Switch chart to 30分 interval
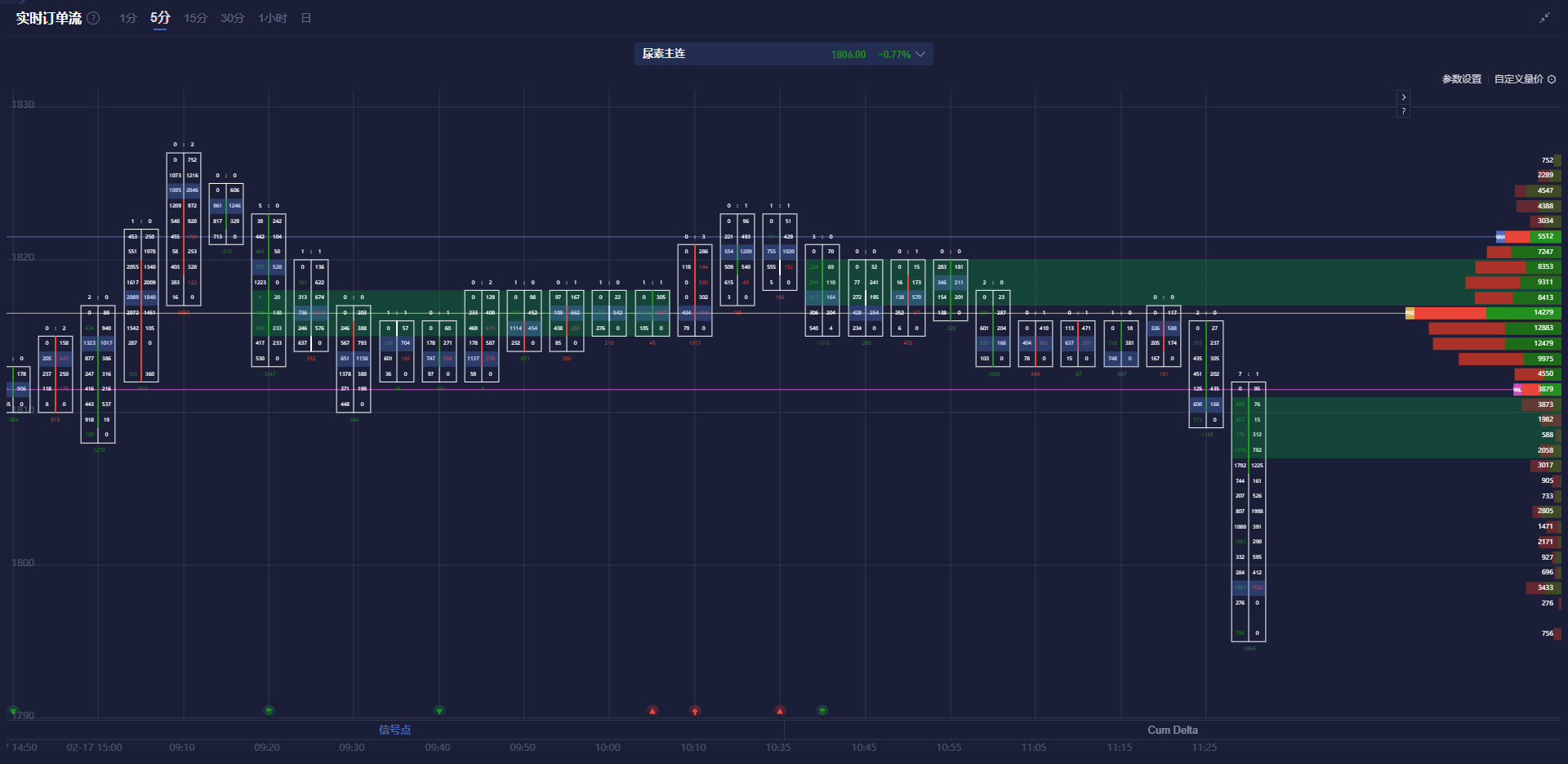Viewport: 1568px width, 764px height. (x=232, y=18)
